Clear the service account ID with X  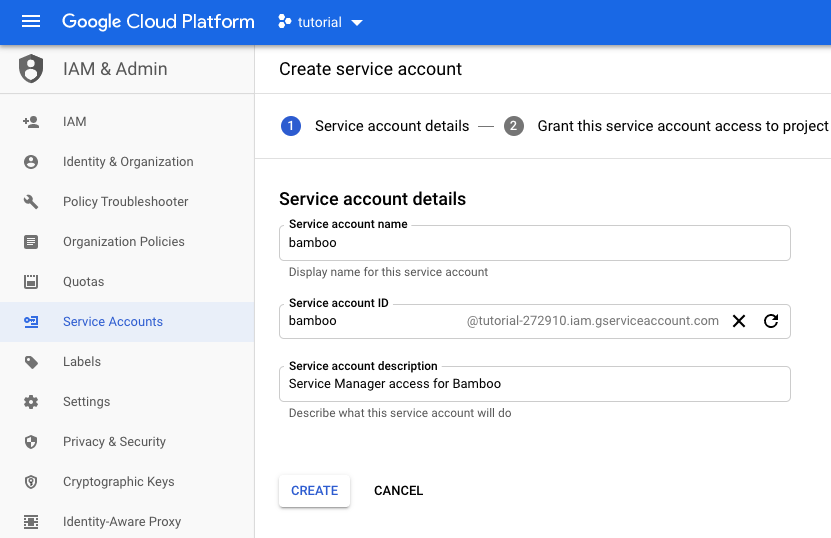(739, 321)
